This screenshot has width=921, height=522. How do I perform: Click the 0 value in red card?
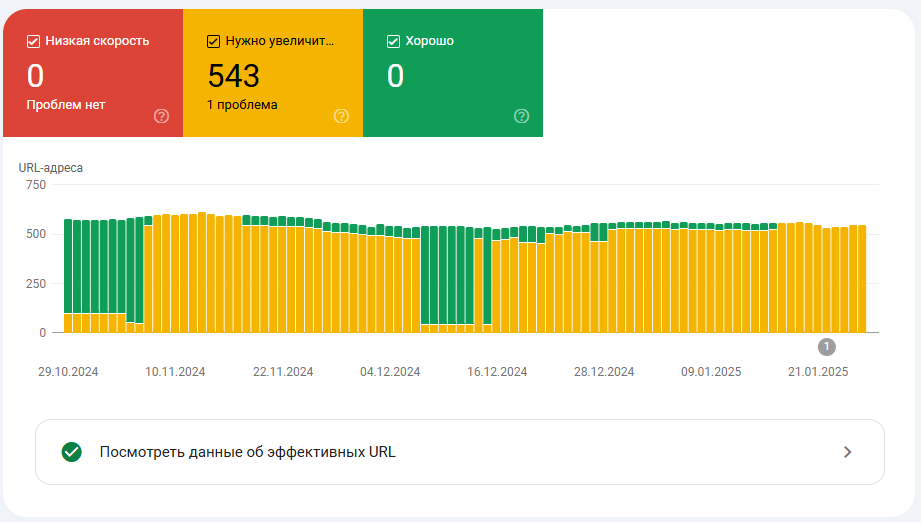[35, 76]
